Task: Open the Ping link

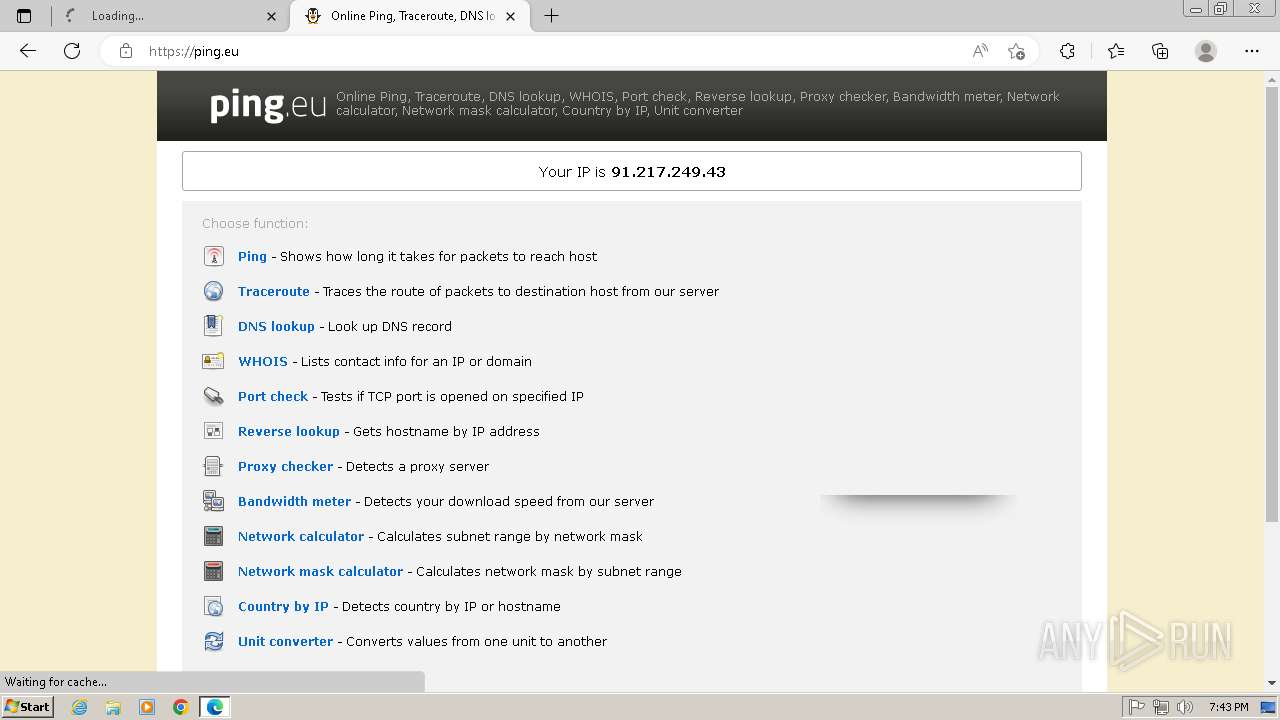Action: [x=252, y=256]
